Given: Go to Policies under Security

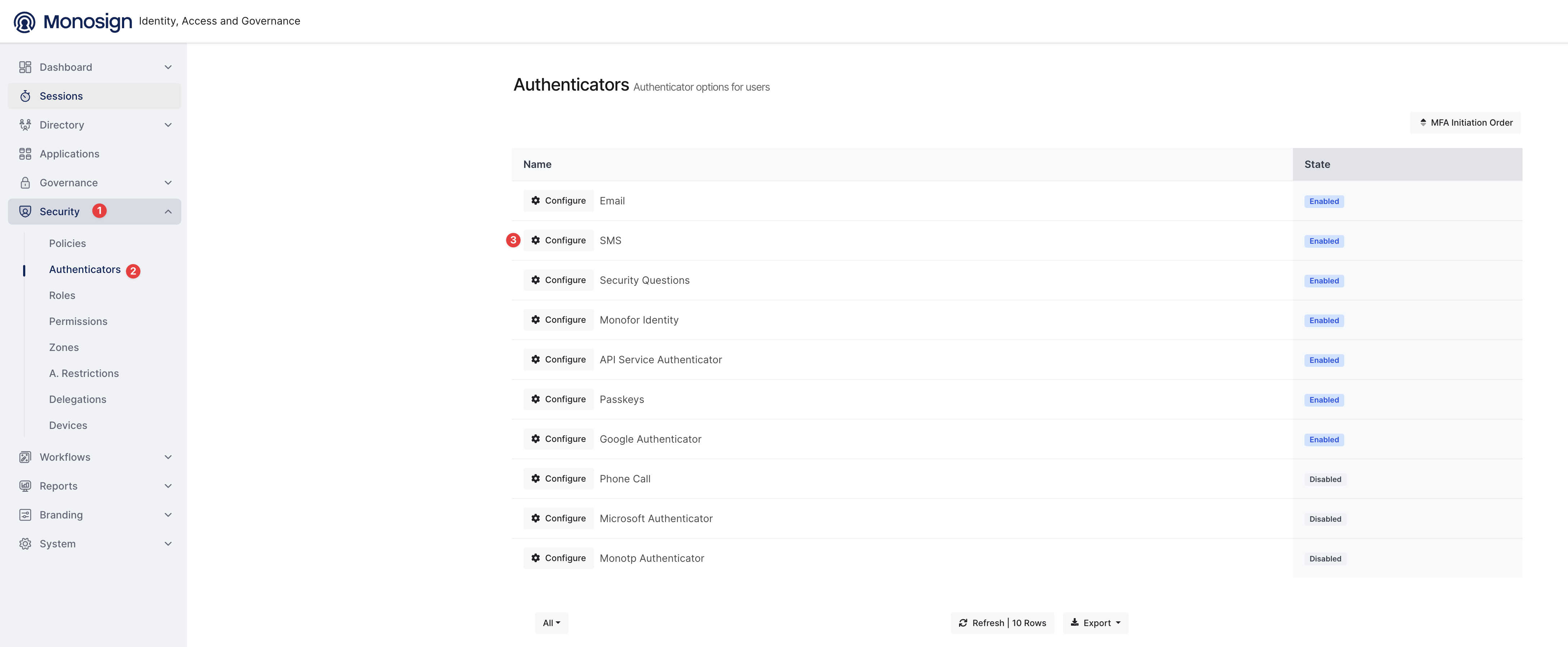Looking at the screenshot, I should (x=67, y=243).
